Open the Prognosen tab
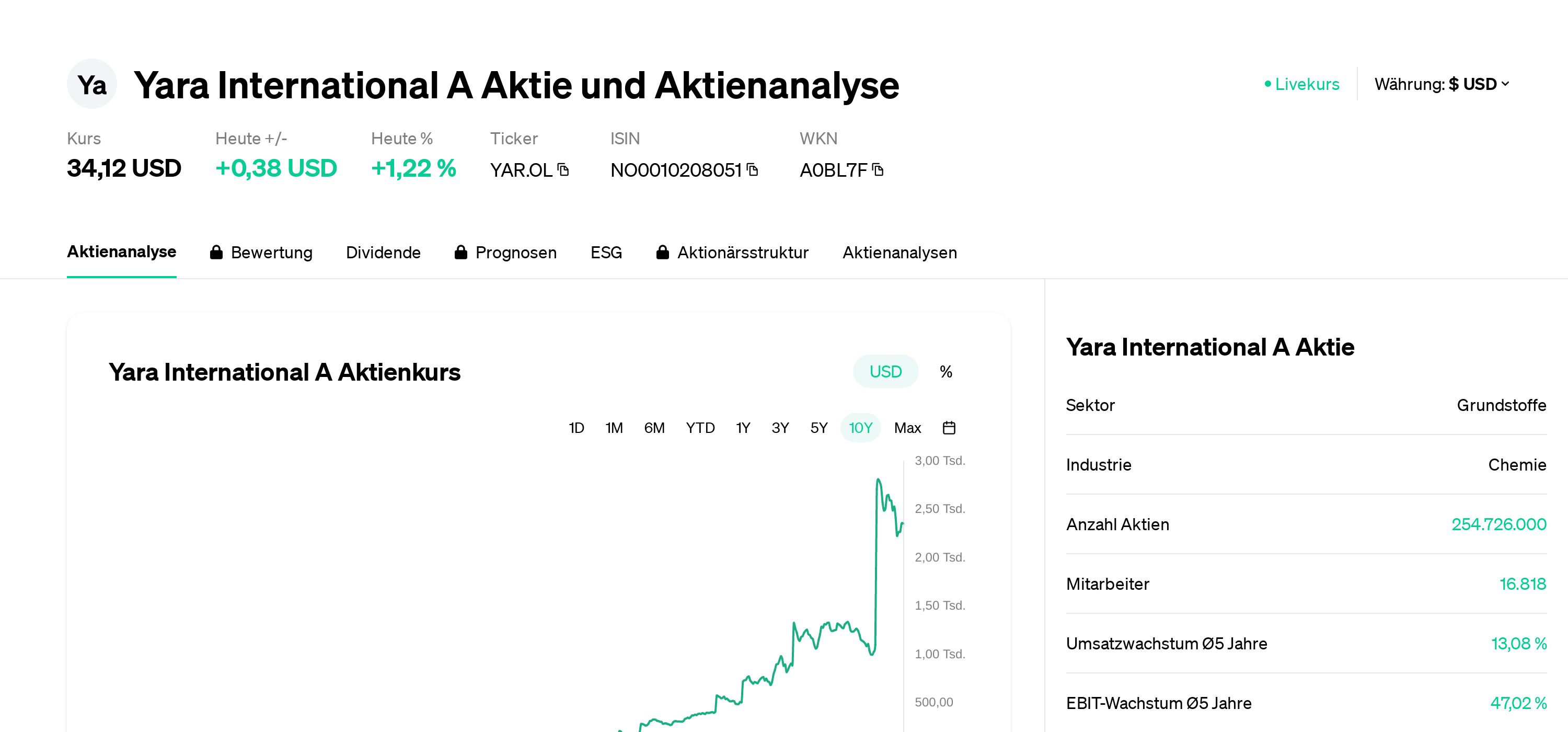This screenshot has width=1568, height=732. (505, 252)
